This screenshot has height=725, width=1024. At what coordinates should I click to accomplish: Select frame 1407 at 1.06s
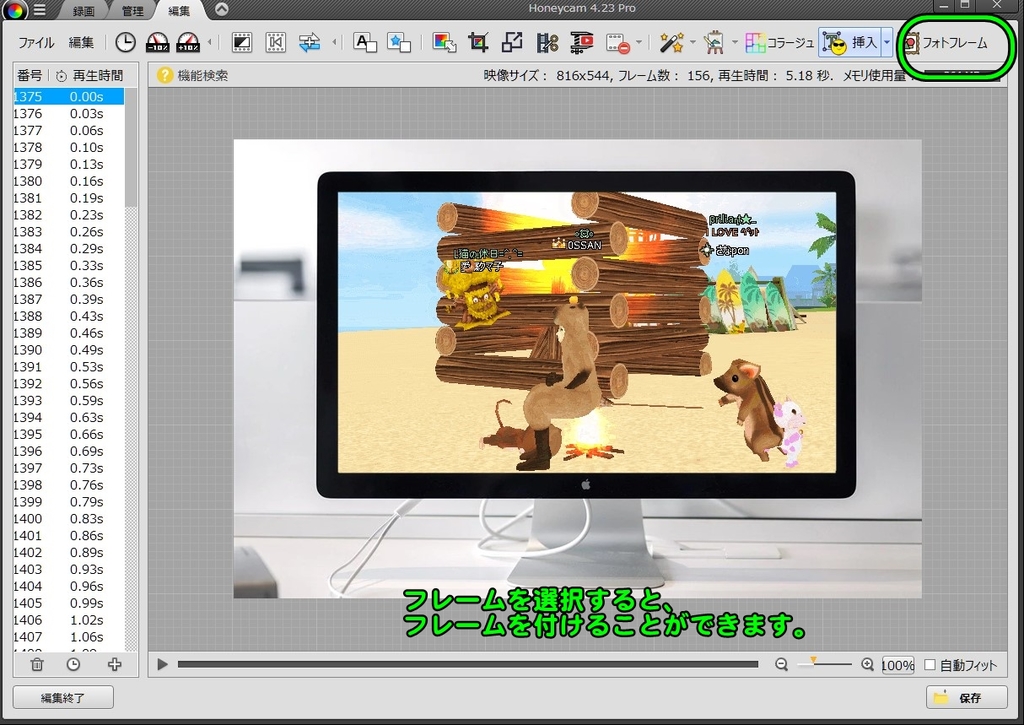point(68,637)
